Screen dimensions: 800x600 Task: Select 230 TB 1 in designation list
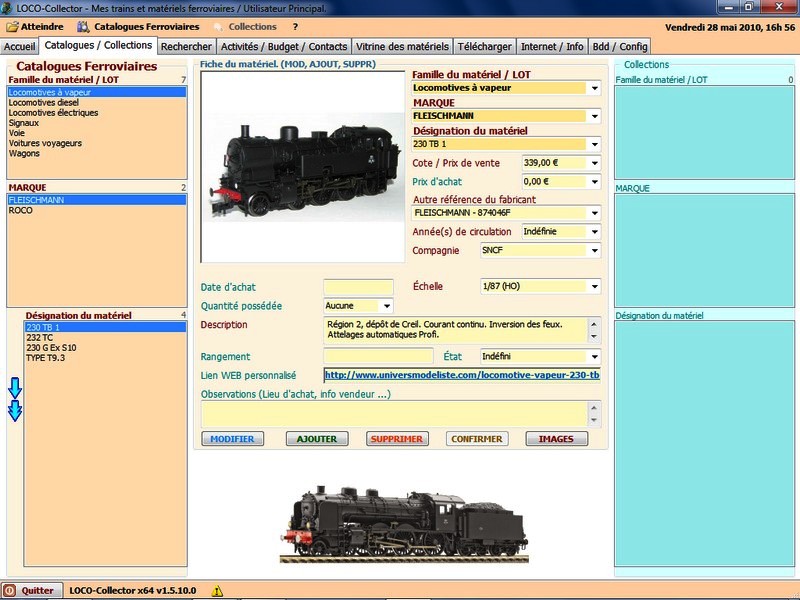(x=105, y=328)
